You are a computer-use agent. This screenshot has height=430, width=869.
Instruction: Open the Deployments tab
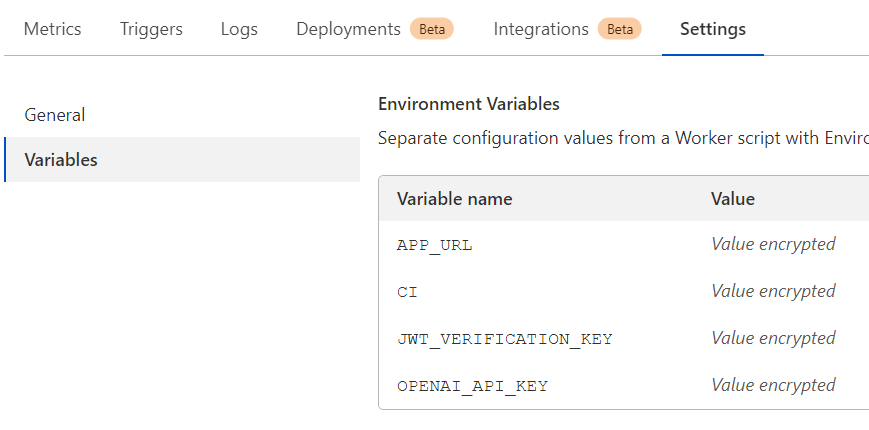[x=348, y=29]
